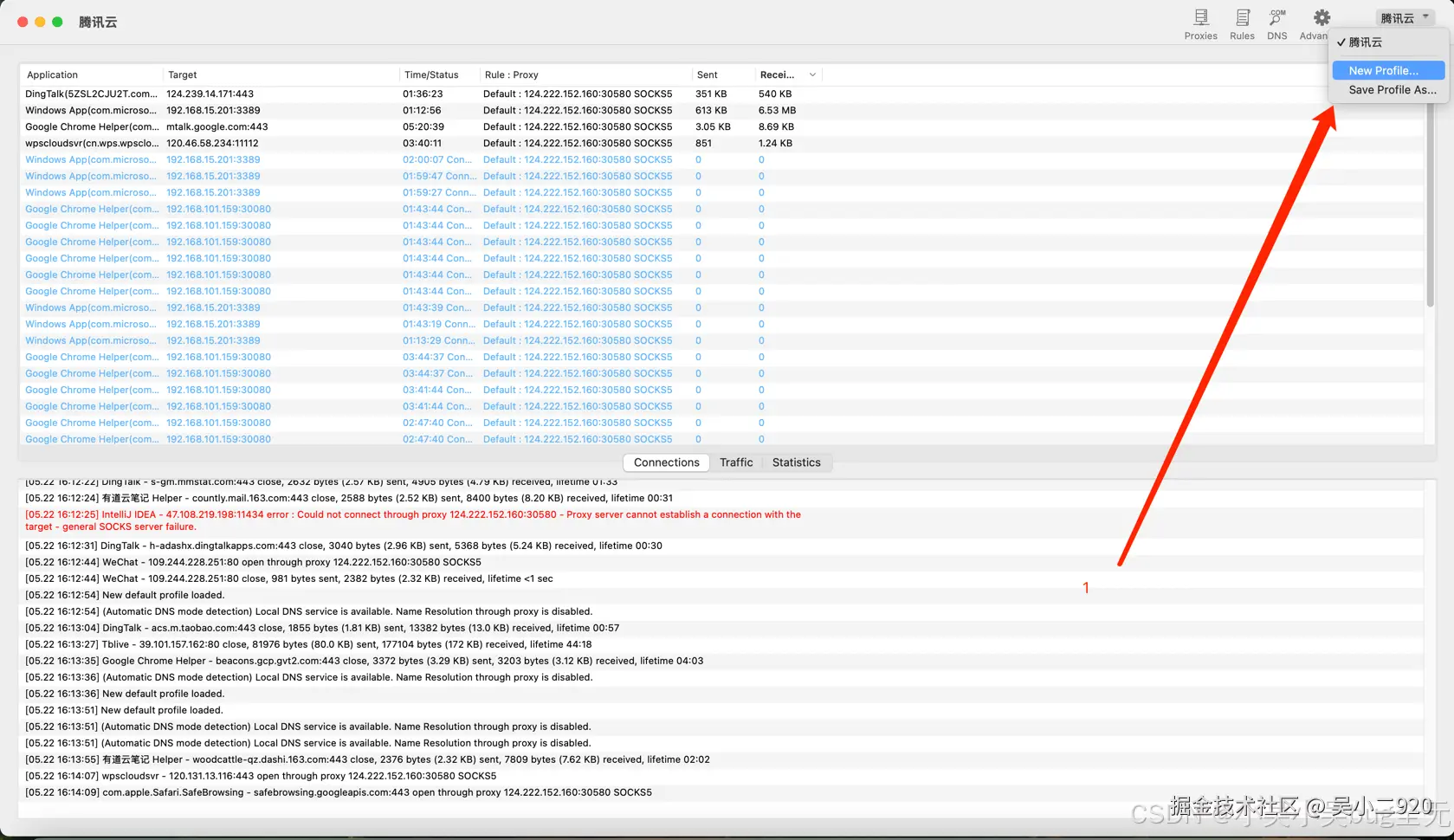The image size is (1454, 840).
Task: Select target mtalk.google.com:443
Action: pos(217,126)
